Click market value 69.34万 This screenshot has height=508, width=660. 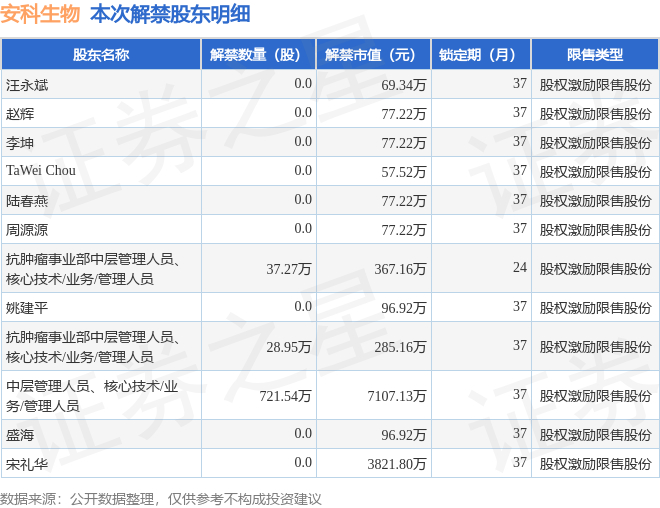404,85
